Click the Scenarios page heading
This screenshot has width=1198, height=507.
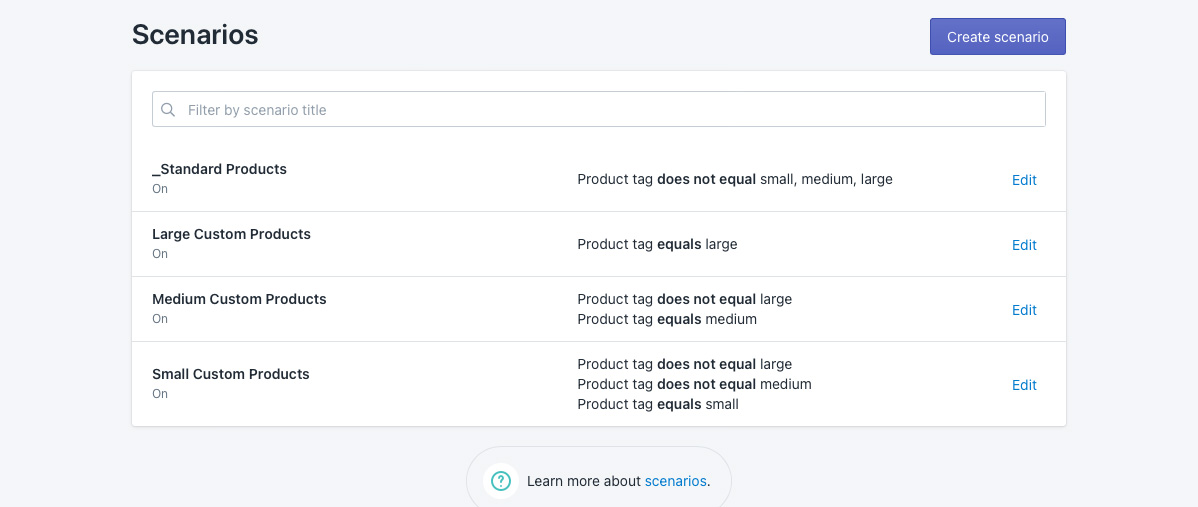195,35
